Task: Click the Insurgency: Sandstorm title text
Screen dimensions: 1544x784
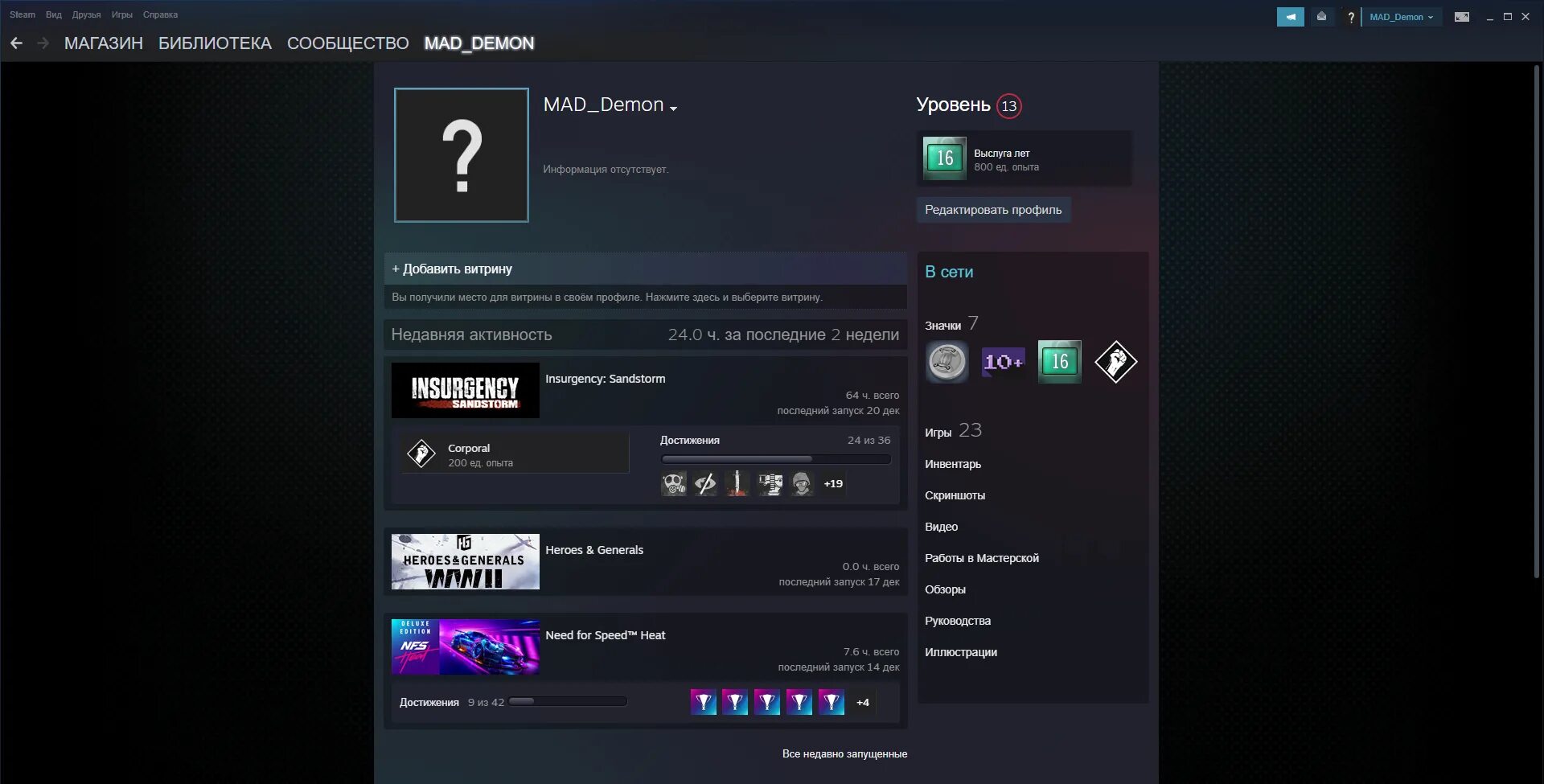Action: pyautogui.click(x=606, y=379)
